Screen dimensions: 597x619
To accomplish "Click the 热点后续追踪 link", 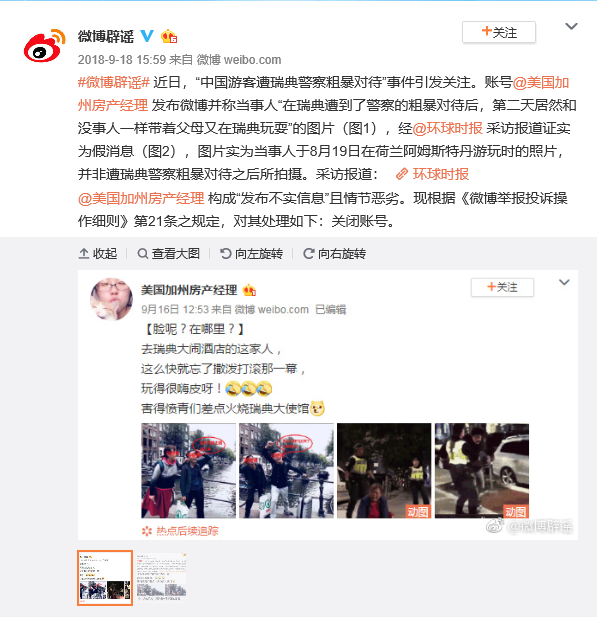I will [x=180, y=531].
